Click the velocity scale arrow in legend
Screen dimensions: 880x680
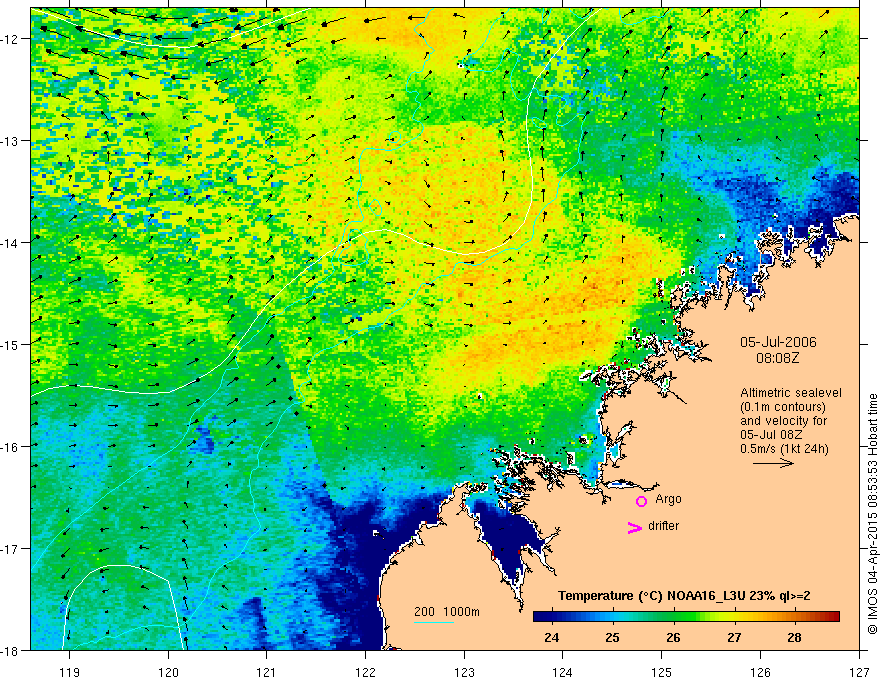[x=773, y=463]
